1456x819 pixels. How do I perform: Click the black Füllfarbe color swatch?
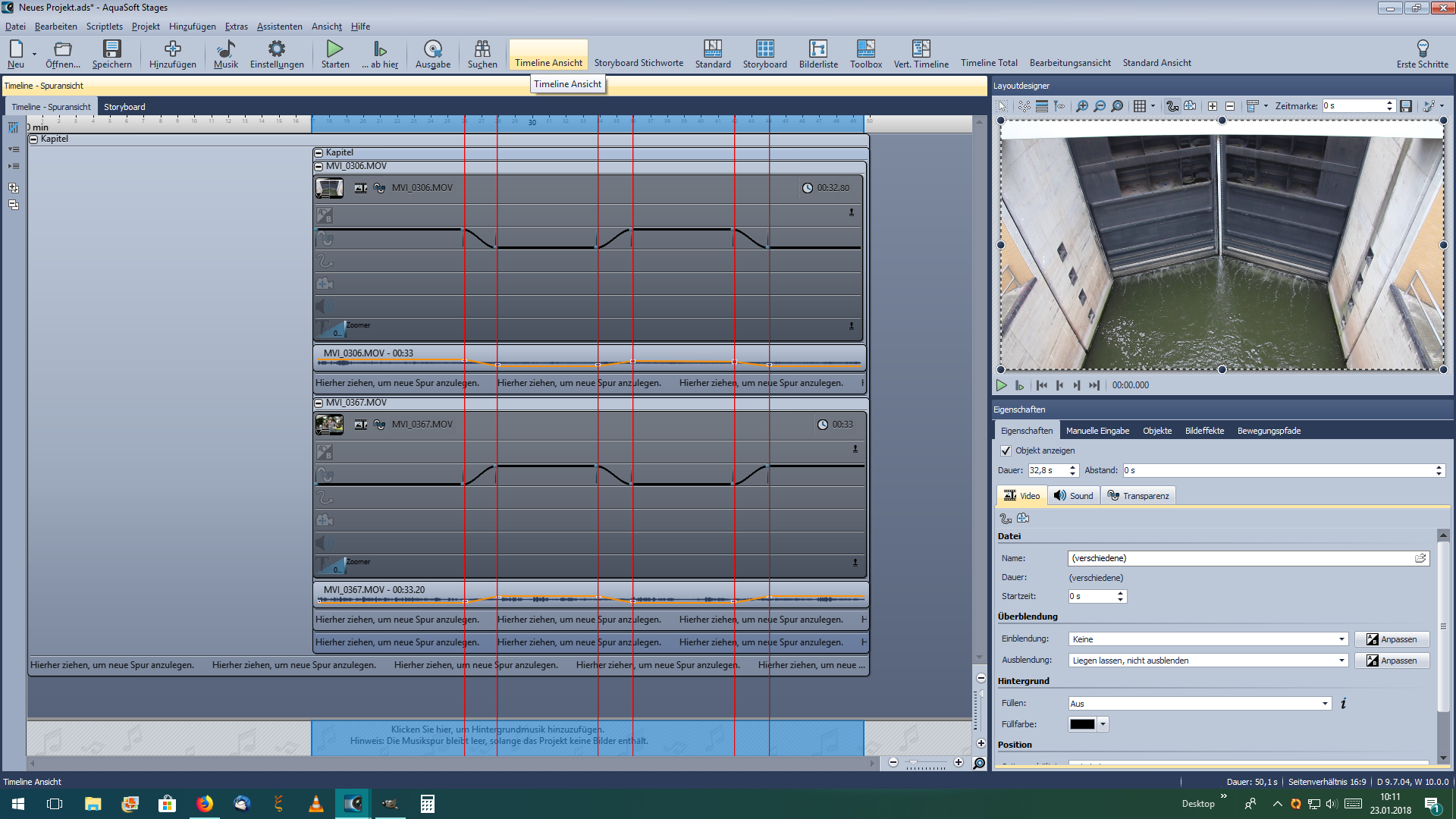point(1082,724)
